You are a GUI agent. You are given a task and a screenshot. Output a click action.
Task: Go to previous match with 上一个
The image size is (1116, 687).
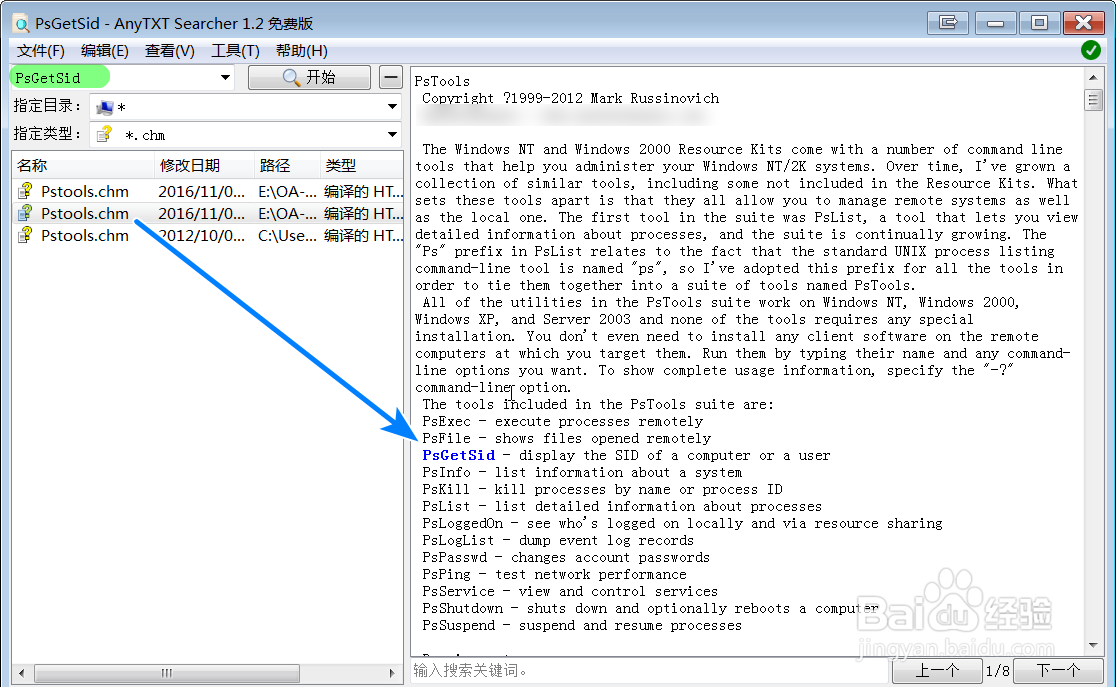[x=937, y=671]
